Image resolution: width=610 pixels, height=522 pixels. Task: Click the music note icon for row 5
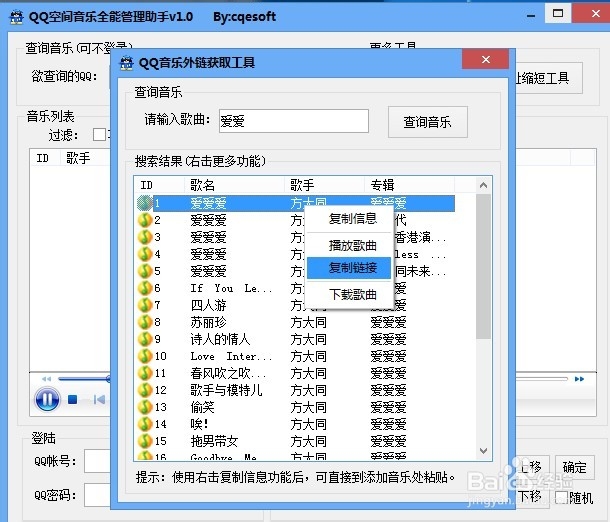(x=145, y=271)
